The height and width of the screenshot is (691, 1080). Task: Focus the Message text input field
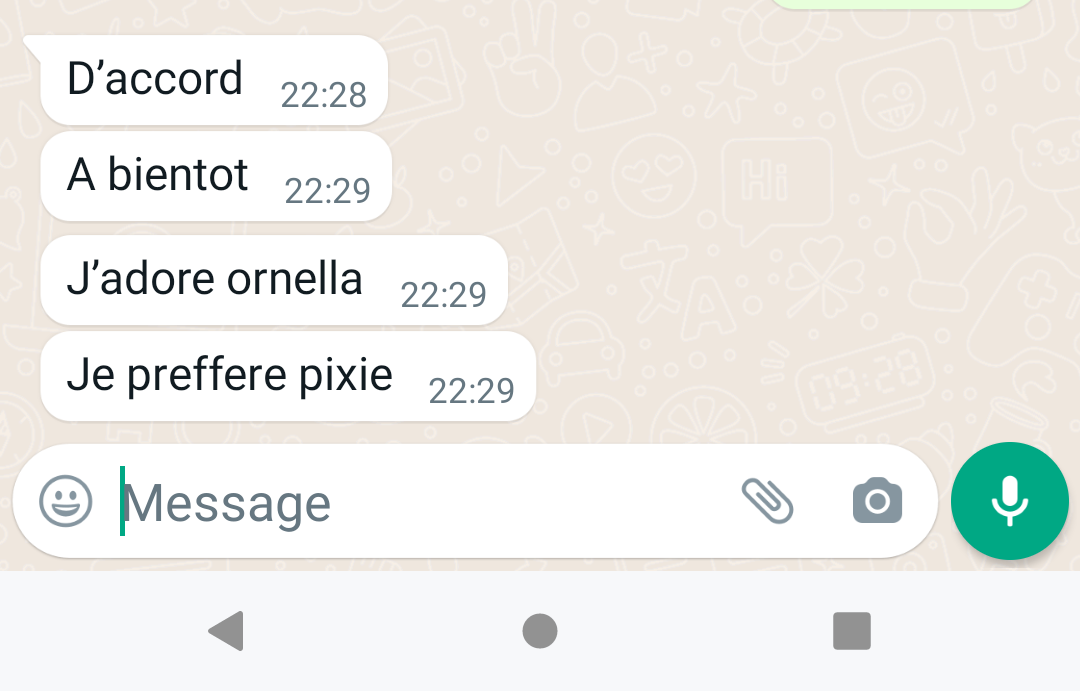pyautogui.click(x=413, y=502)
